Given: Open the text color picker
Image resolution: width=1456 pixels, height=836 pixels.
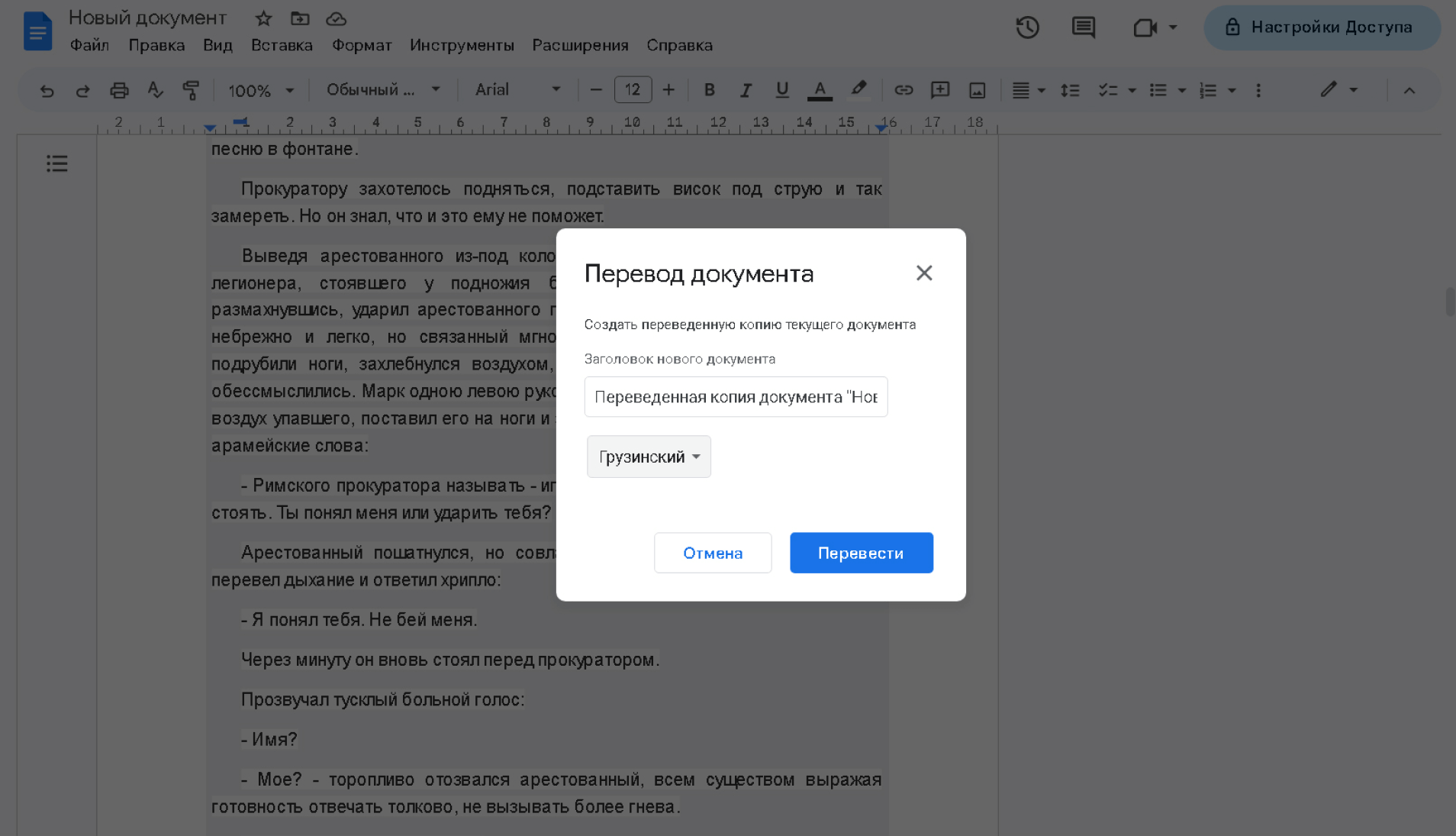Looking at the screenshot, I should point(820,90).
